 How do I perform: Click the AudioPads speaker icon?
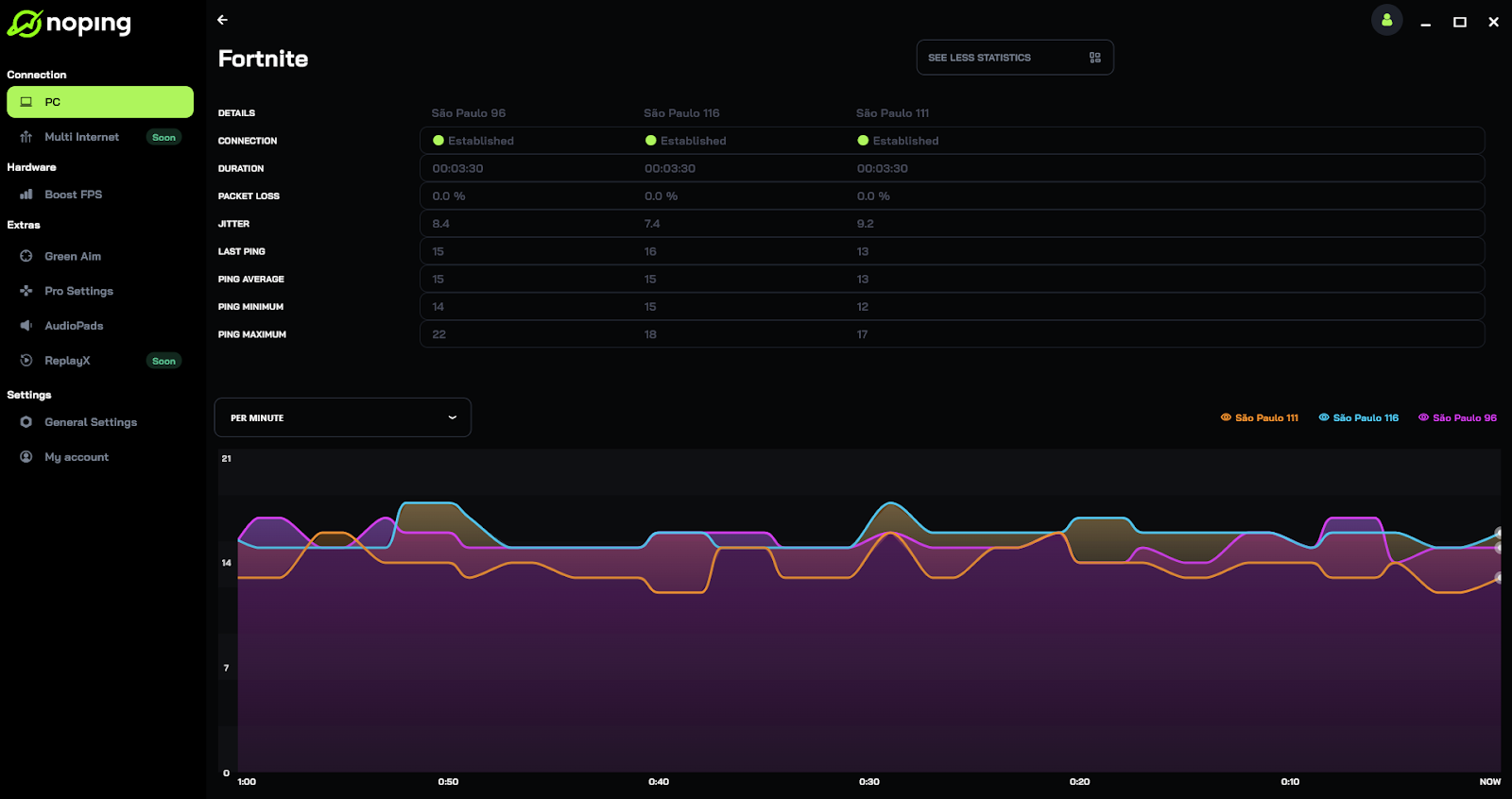[x=26, y=326]
